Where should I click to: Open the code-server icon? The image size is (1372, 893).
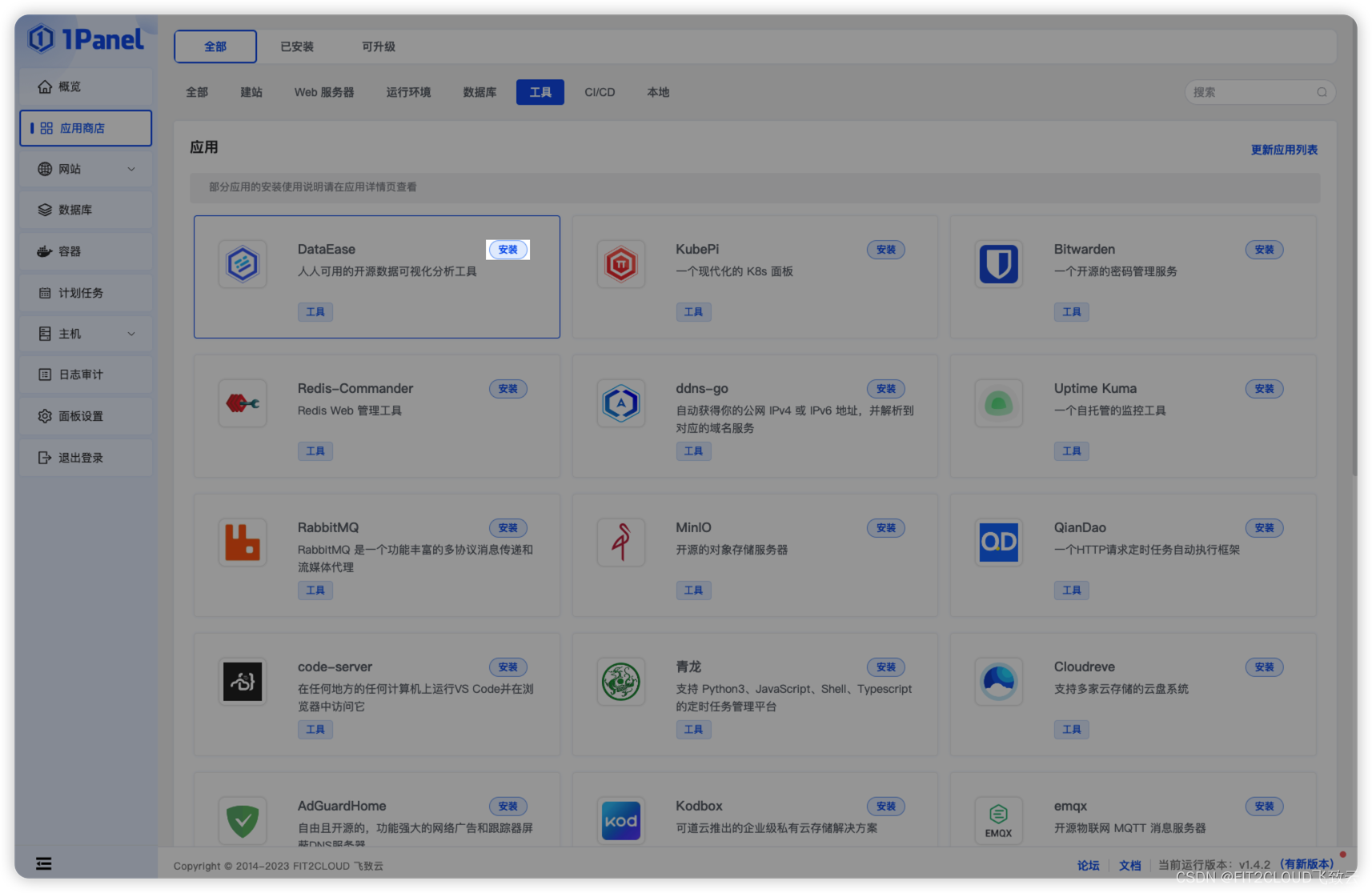tap(243, 682)
